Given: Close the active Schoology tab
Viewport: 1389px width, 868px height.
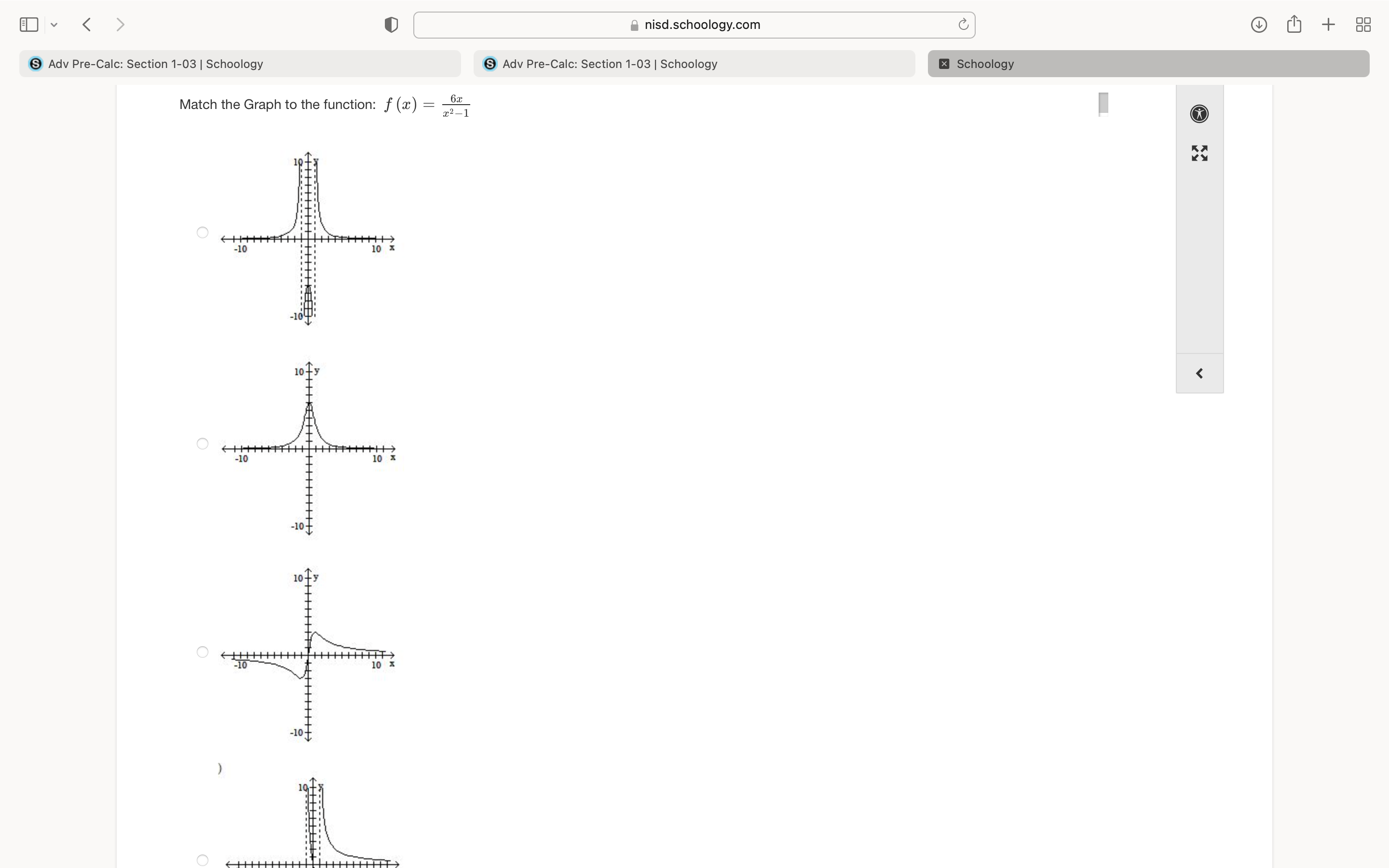Looking at the screenshot, I should tap(943, 64).
